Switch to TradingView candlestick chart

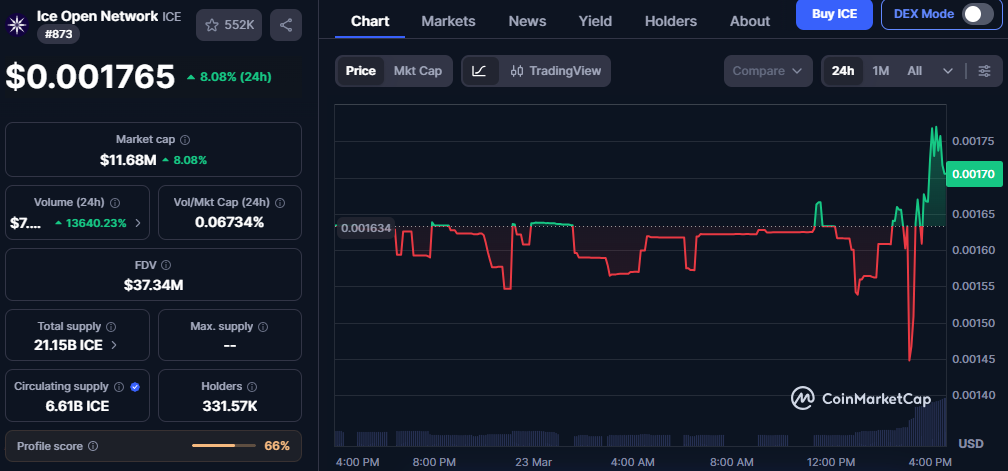555,71
